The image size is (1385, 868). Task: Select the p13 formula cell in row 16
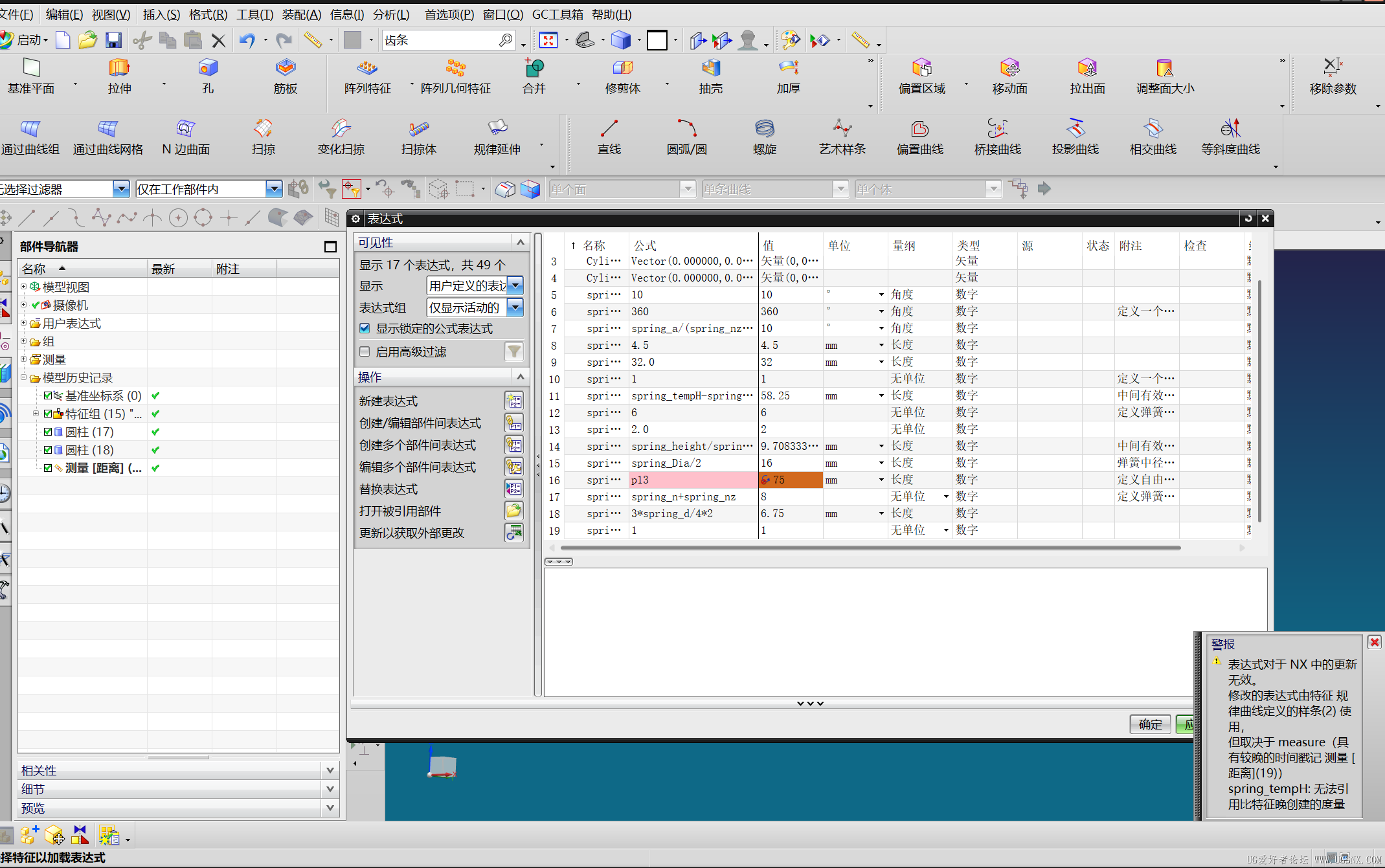click(693, 480)
